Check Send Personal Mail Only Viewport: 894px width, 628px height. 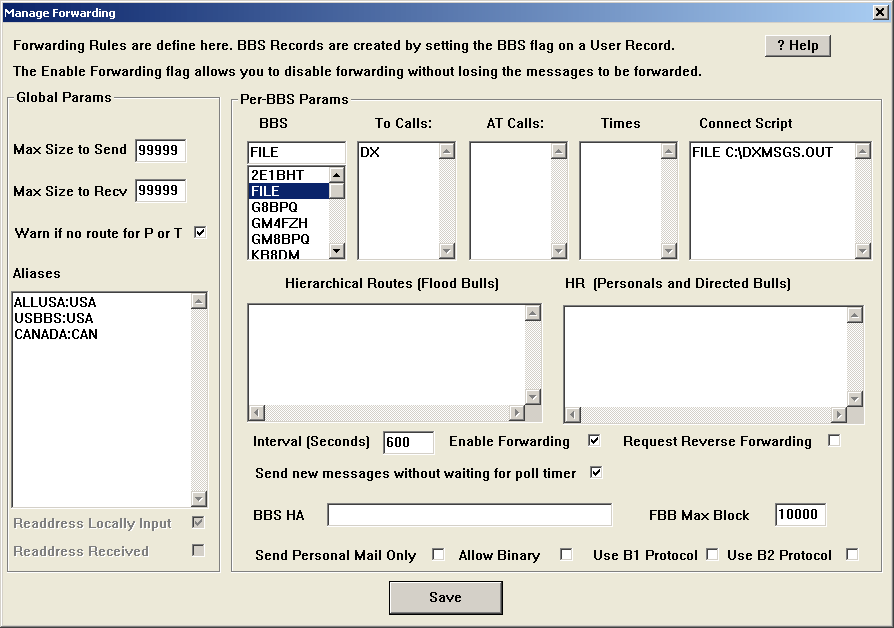[x=438, y=555]
